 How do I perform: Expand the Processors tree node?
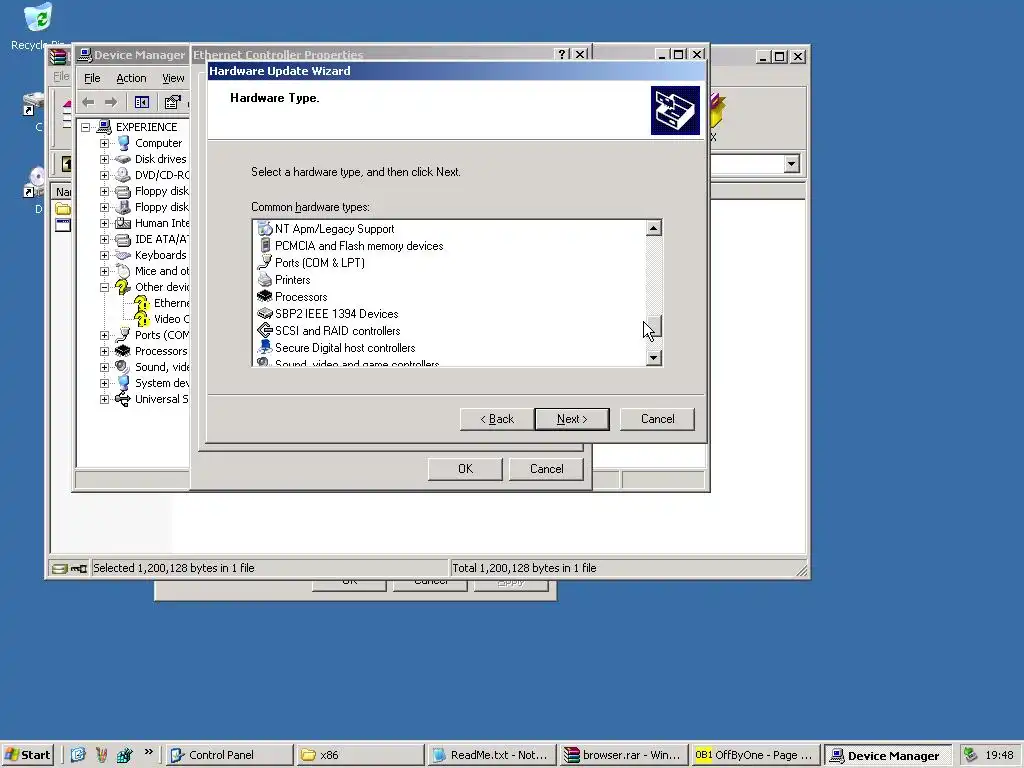[x=104, y=351]
